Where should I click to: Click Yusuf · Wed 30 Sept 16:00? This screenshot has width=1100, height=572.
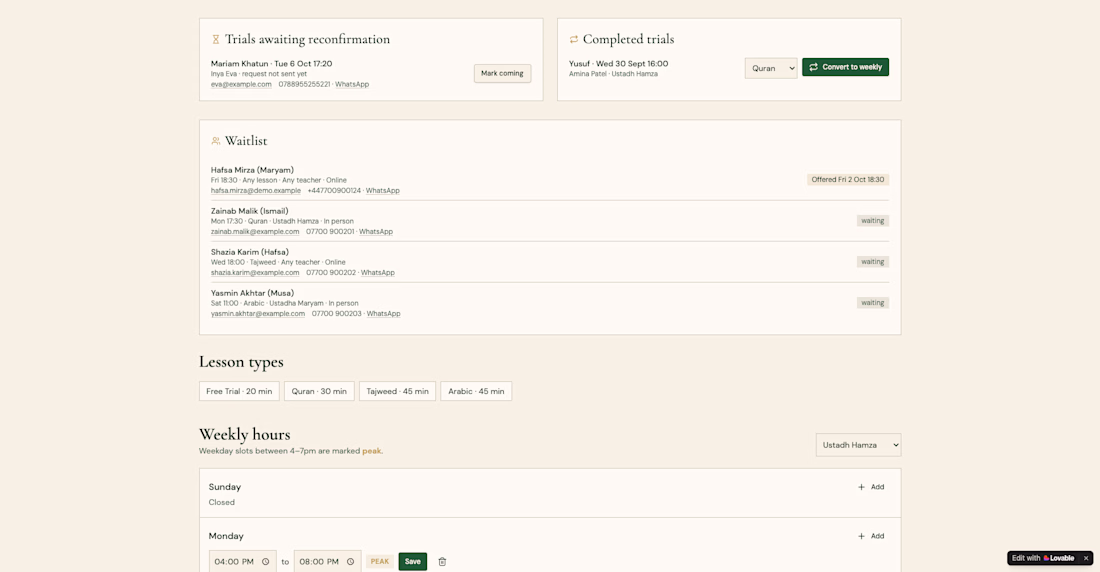tap(619, 64)
